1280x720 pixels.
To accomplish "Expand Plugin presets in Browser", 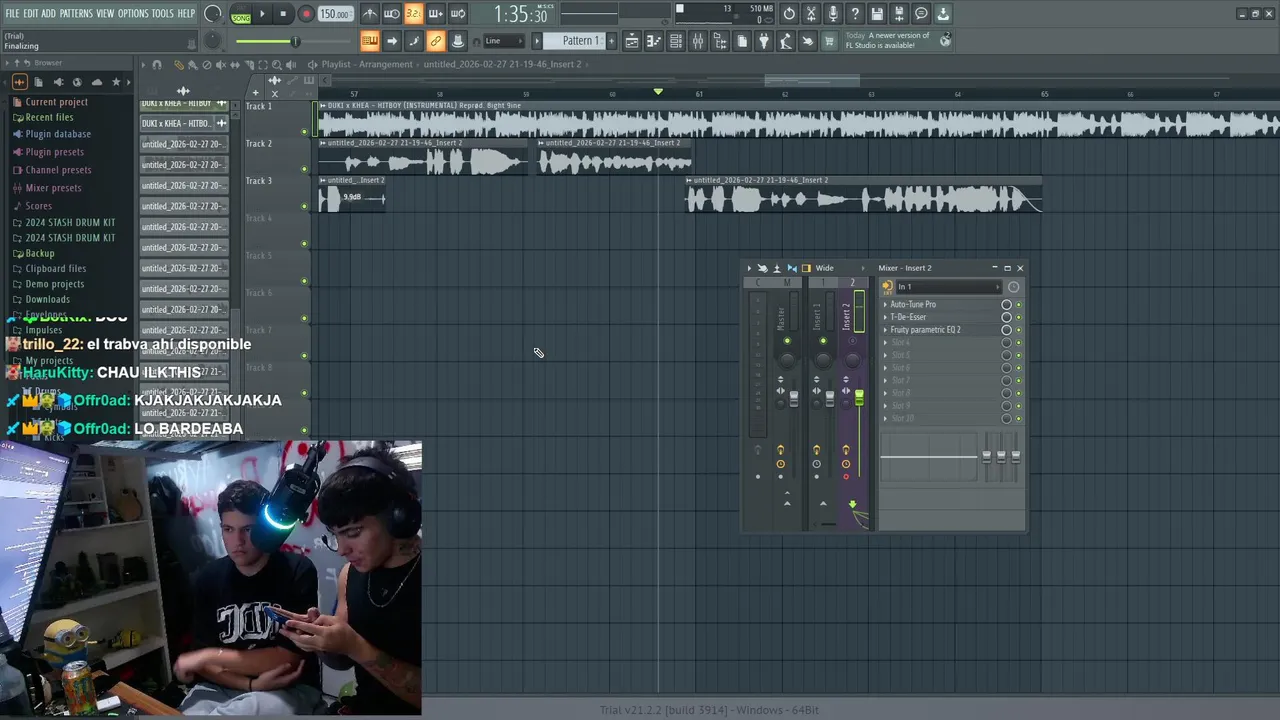I will click(54, 152).
